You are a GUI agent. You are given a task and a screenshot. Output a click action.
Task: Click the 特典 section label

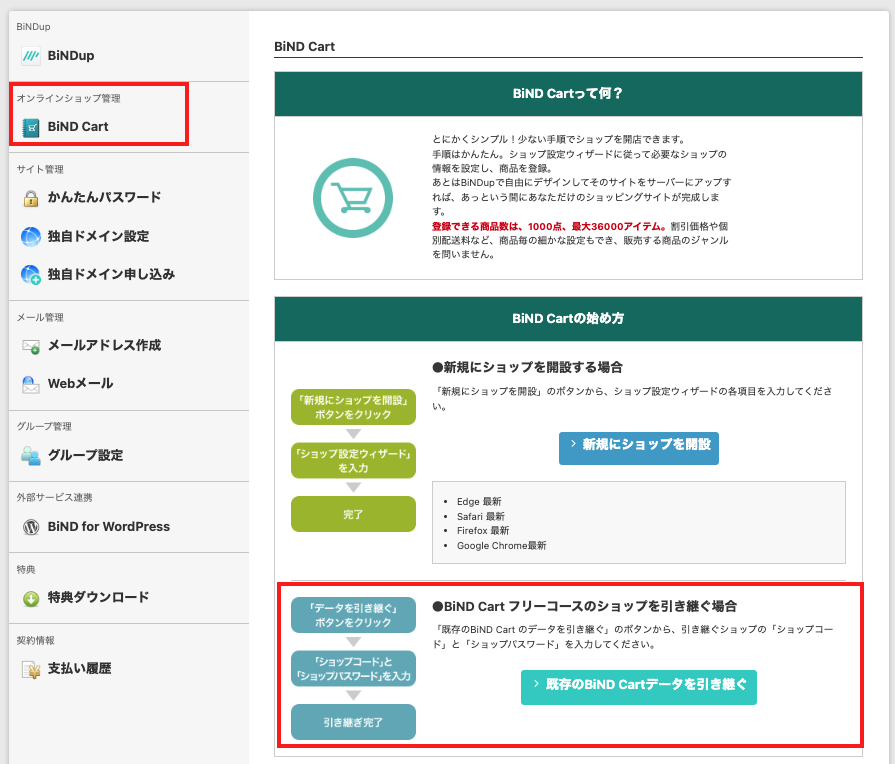[26, 569]
